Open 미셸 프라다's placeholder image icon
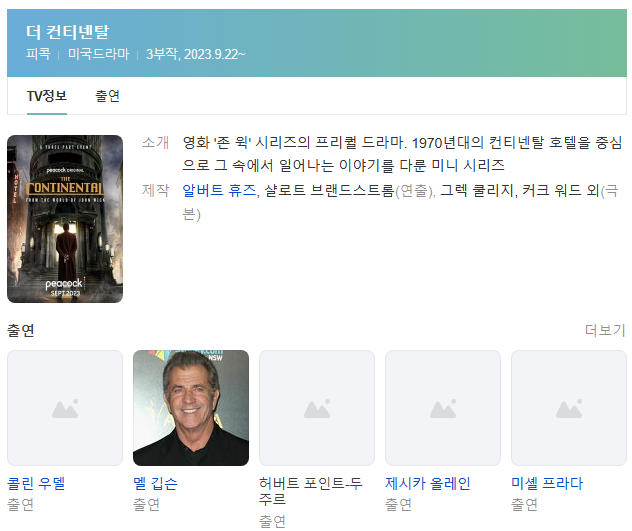This screenshot has width=632, height=531. (x=569, y=408)
